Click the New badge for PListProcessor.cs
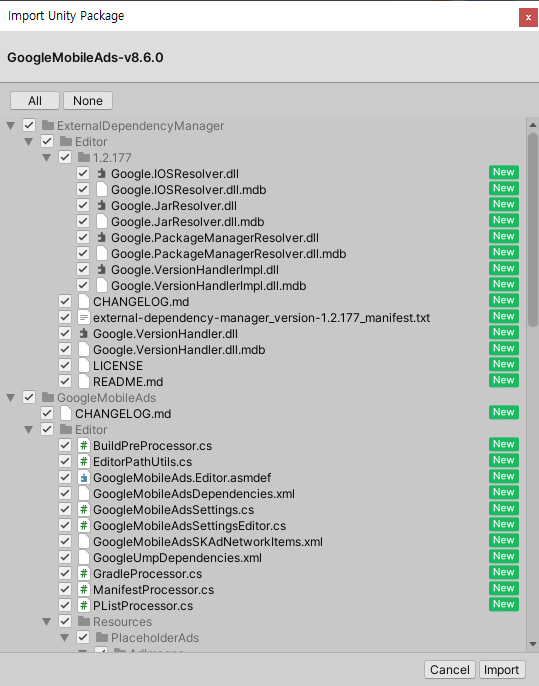539x686 pixels. pyautogui.click(x=504, y=604)
